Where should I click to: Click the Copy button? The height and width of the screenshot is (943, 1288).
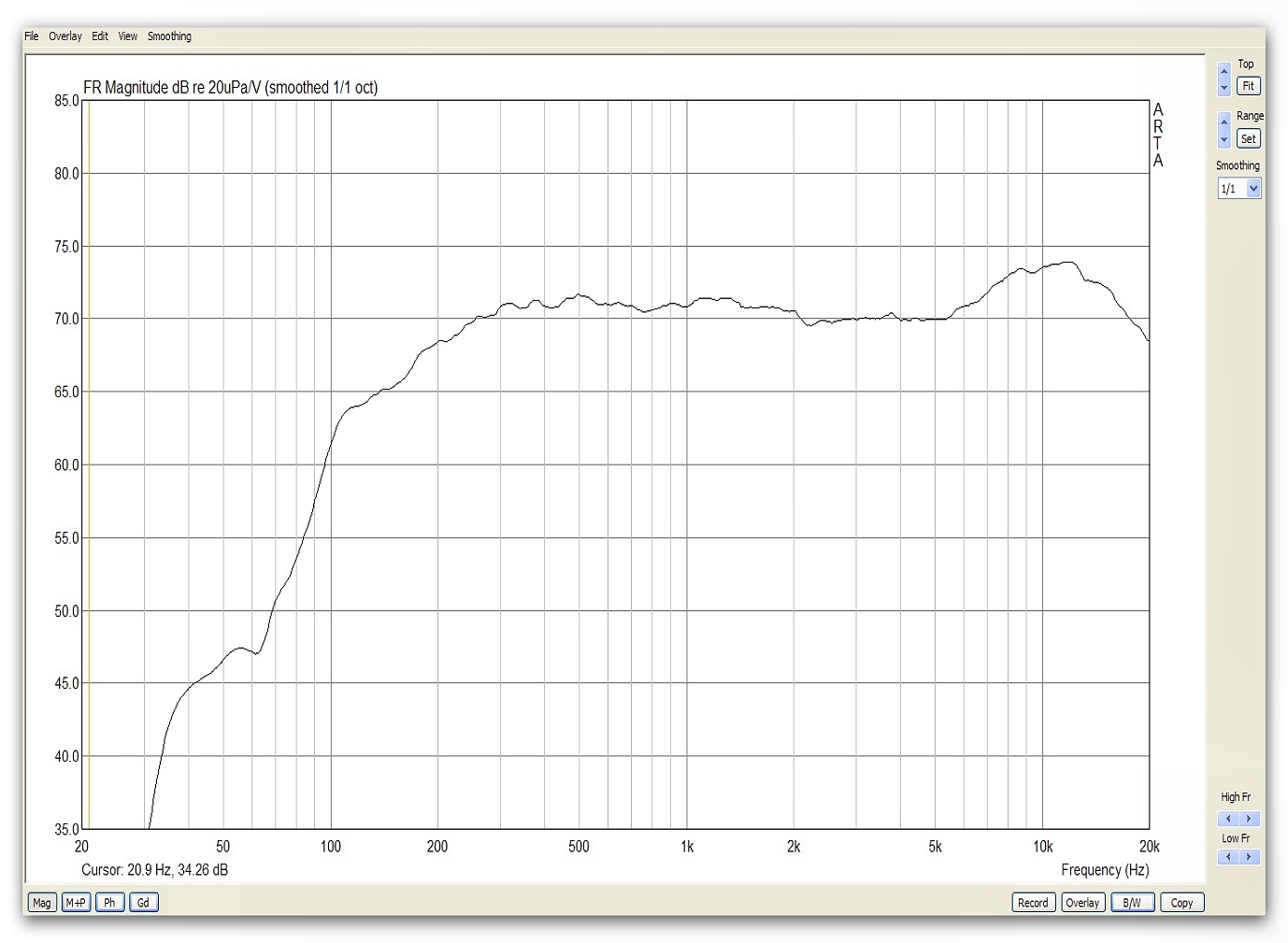click(x=1181, y=903)
